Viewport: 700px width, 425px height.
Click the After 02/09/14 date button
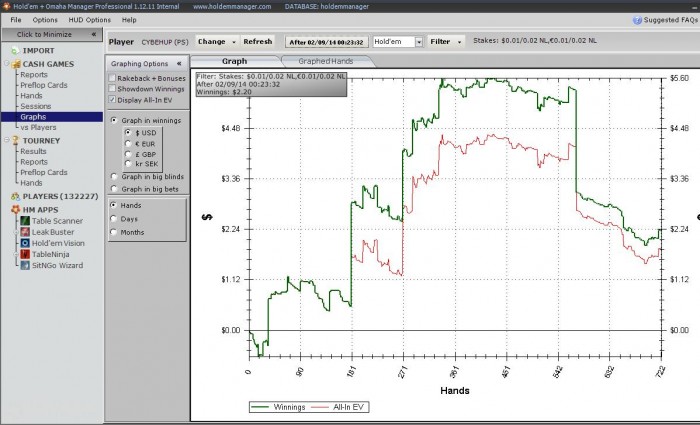click(x=327, y=42)
